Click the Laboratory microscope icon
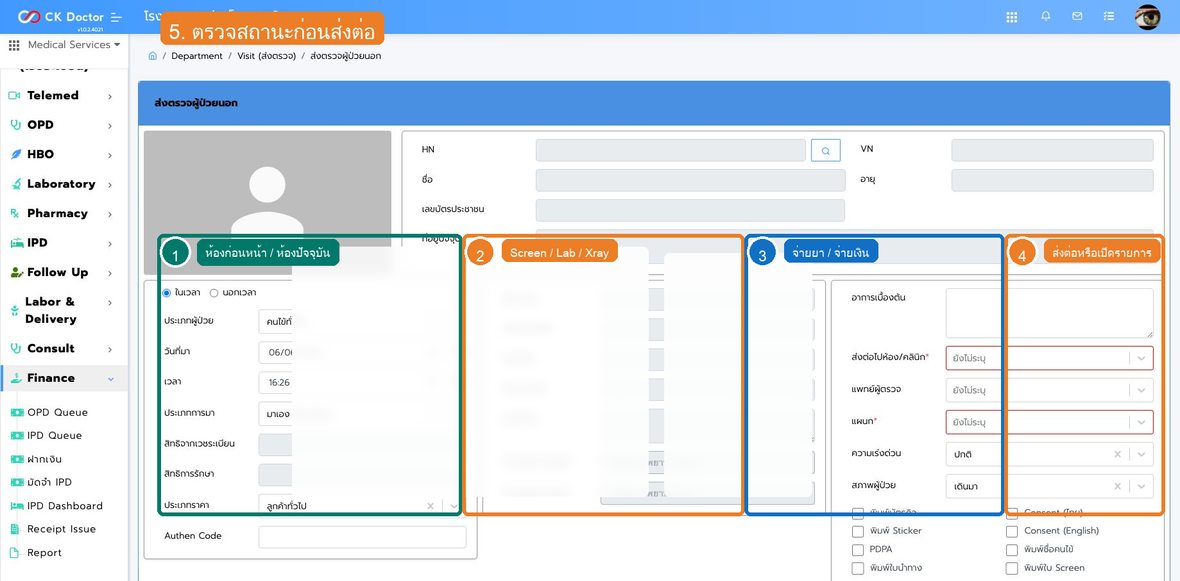Screen dimensions: 1180x581 (15, 184)
